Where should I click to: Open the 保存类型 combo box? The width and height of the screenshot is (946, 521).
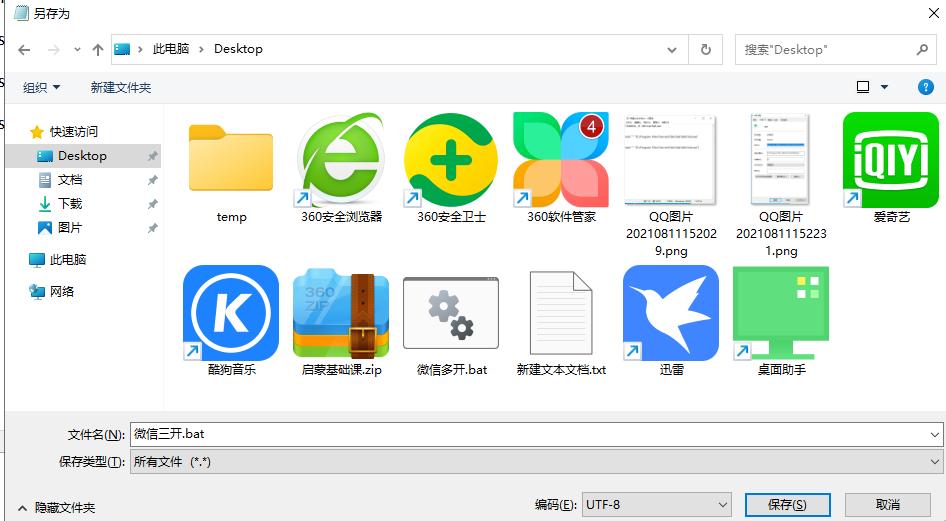[536, 463]
